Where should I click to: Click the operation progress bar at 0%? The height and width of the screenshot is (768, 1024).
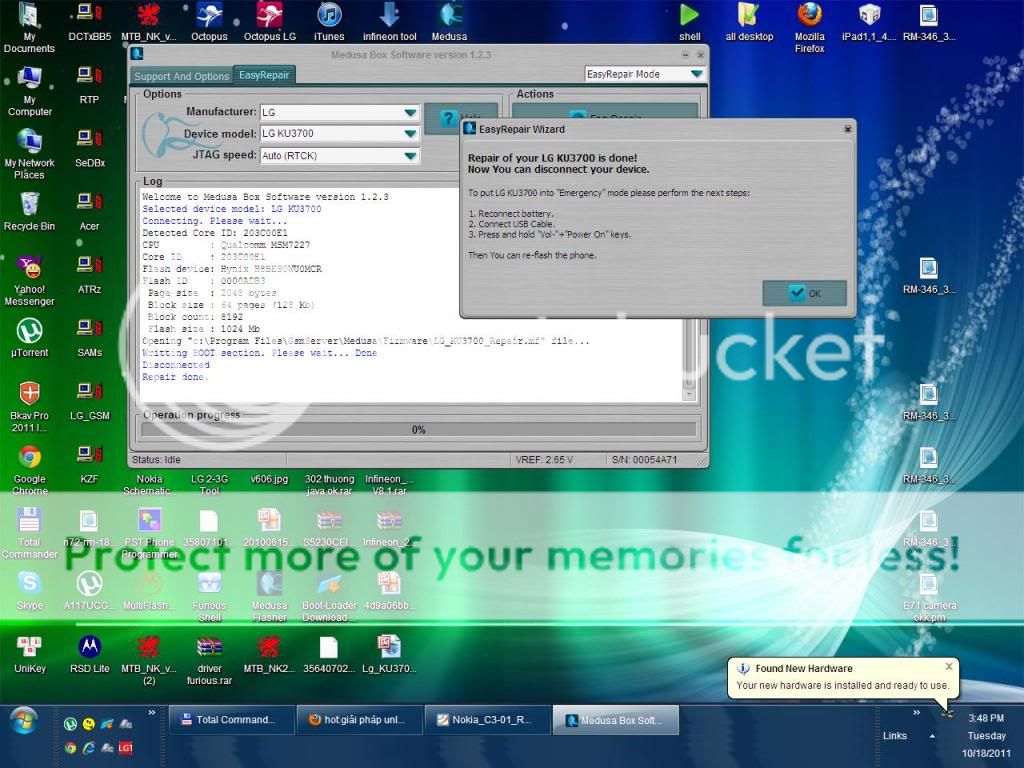(x=419, y=430)
